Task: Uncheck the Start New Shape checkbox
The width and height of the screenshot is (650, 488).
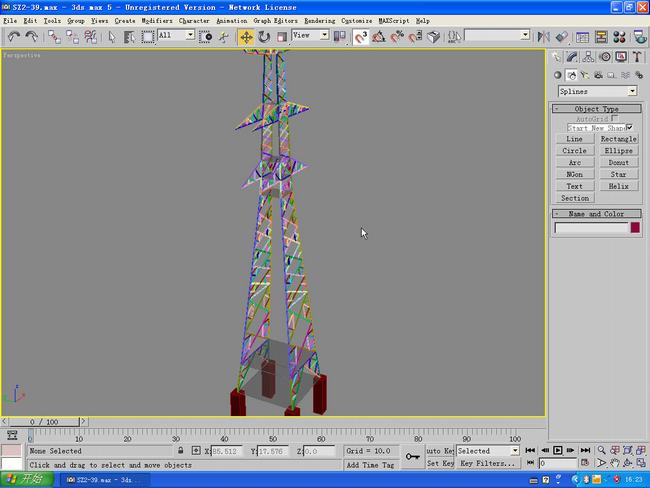Action: [x=630, y=127]
